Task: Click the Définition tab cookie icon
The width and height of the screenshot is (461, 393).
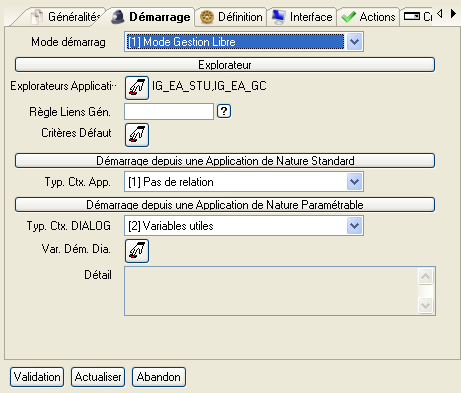Action: point(207,17)
